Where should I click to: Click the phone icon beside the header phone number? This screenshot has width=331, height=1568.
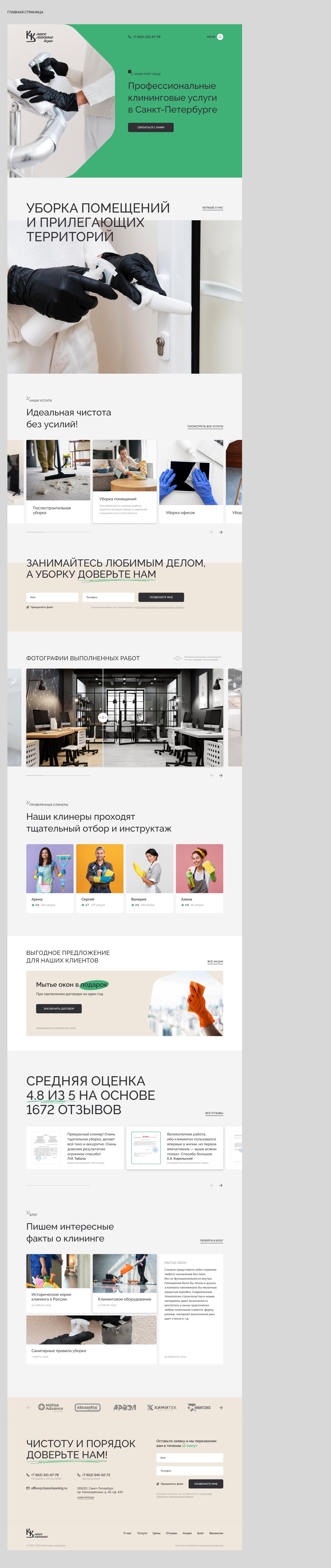130,37
